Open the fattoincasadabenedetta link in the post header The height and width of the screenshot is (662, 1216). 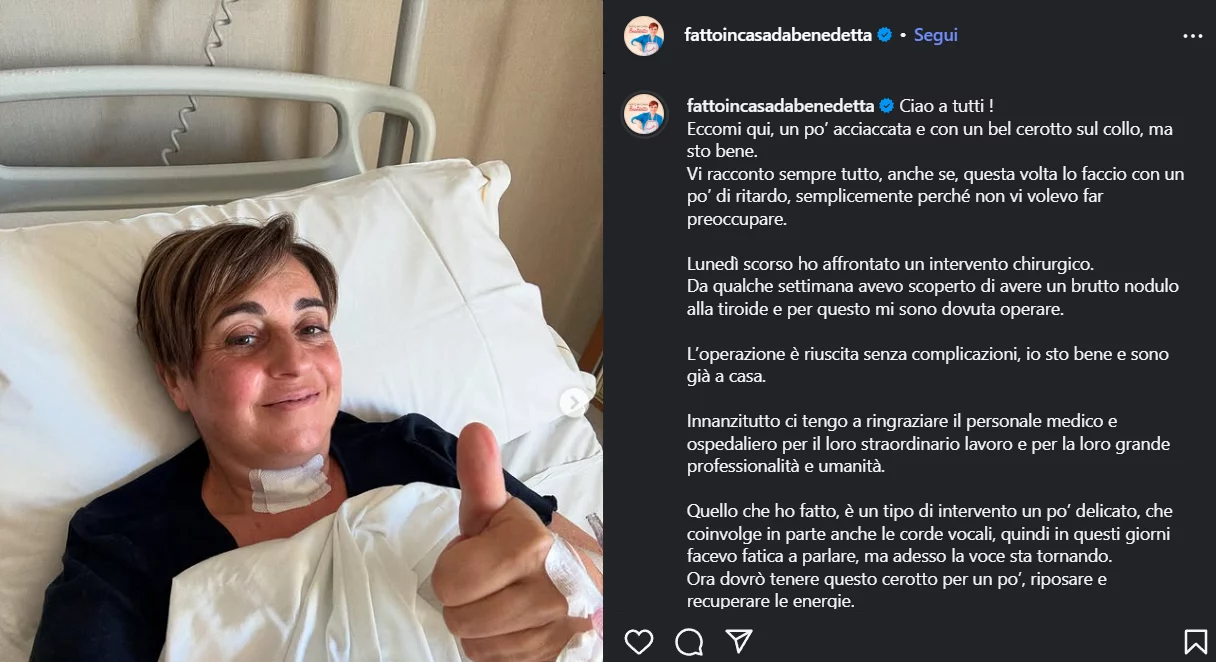[778, 35]
